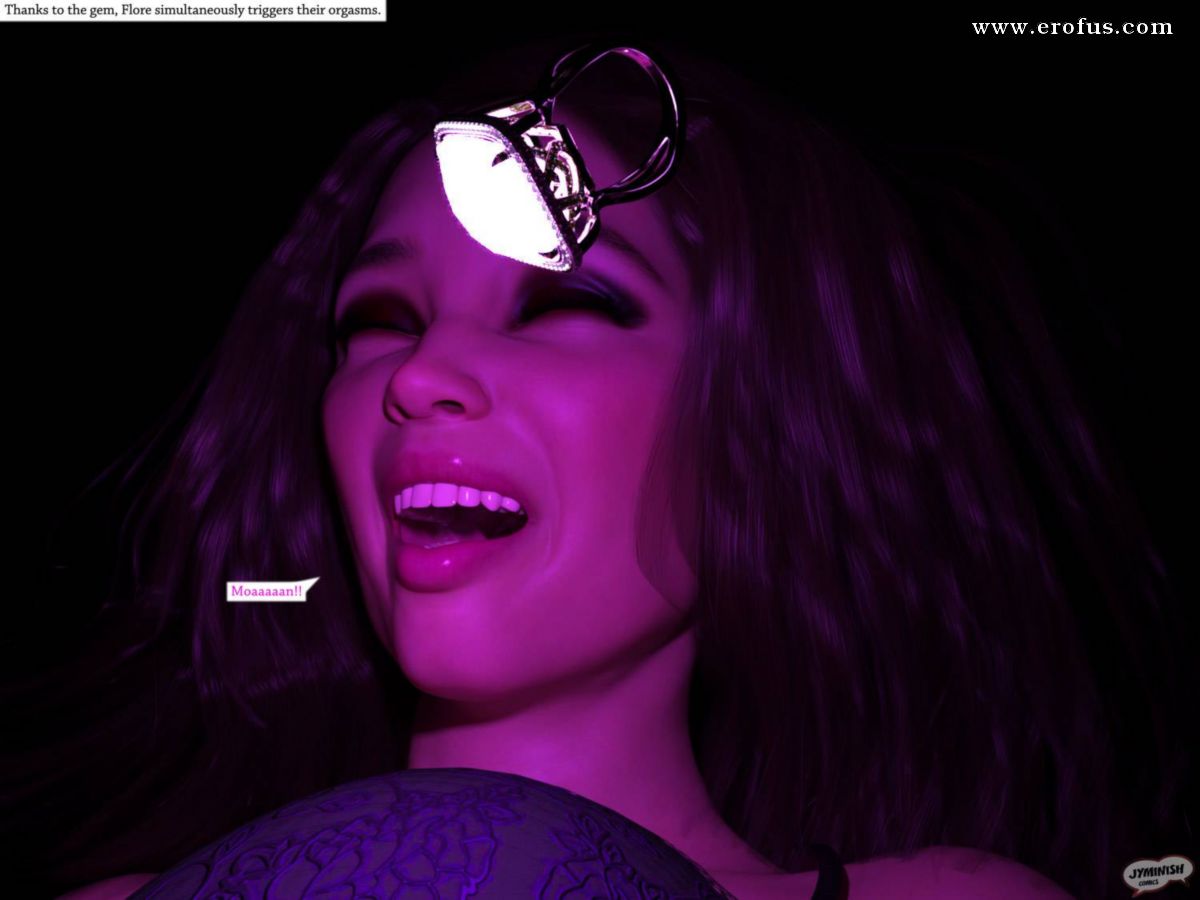
Task: Click the caption starting "Thanks to the gem"
Action: 193,11
